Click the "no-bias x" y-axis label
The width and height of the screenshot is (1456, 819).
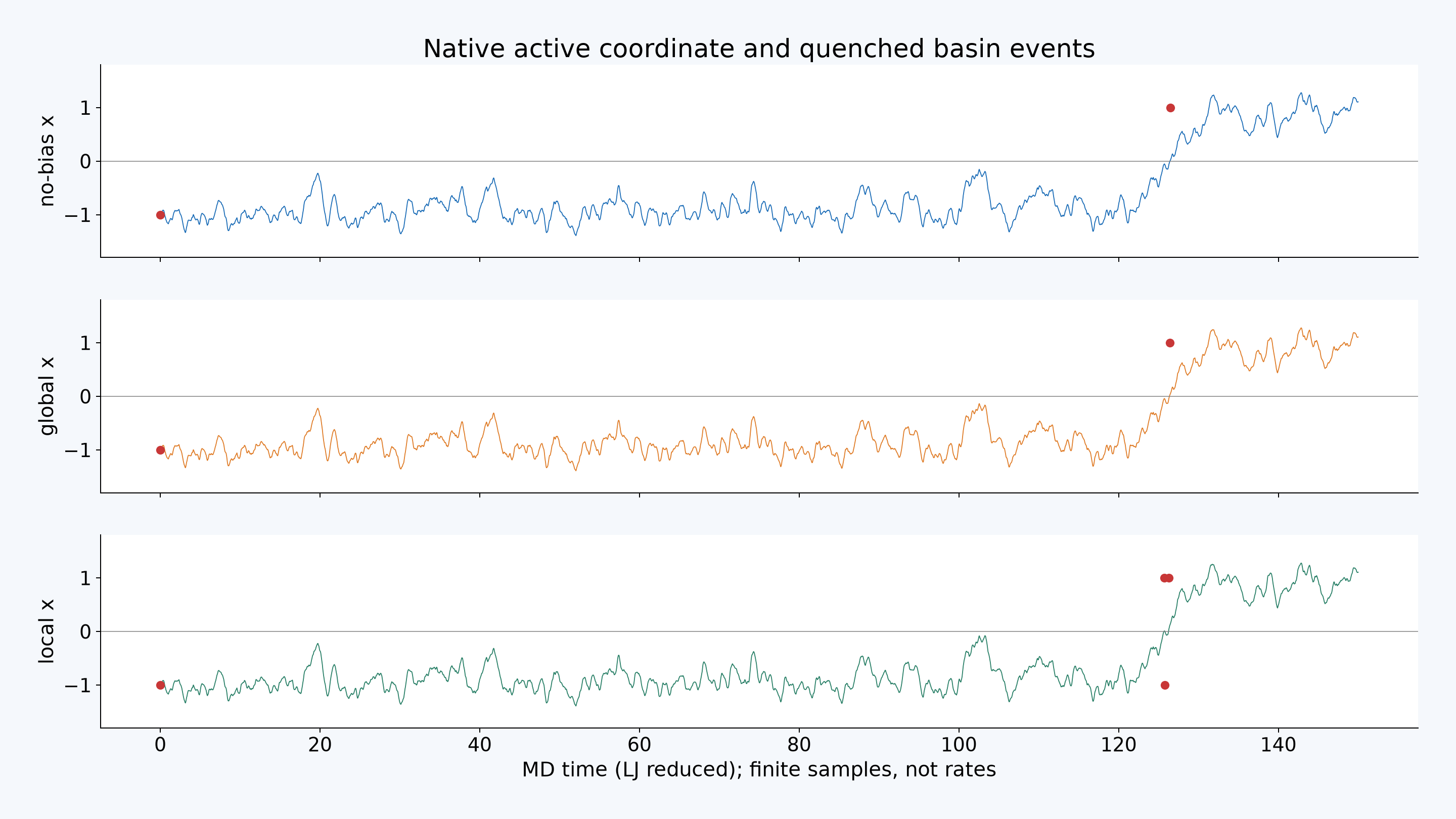[47, 161]
